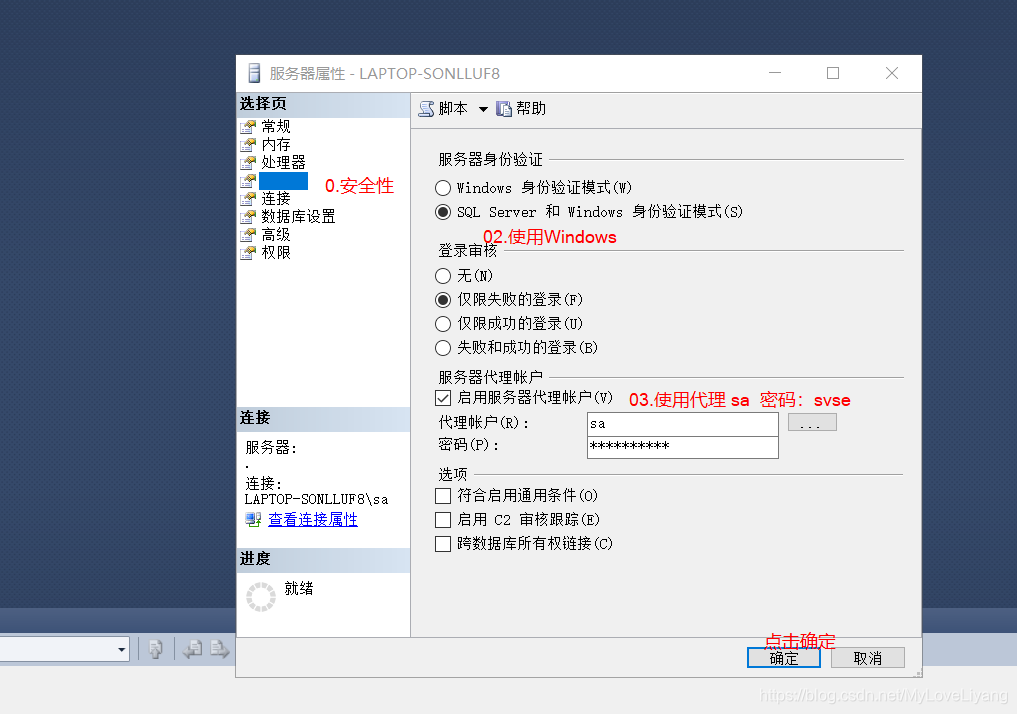Click the 取消 button
This screenshot has width=1017, height=714.
(x=867, y=658)
